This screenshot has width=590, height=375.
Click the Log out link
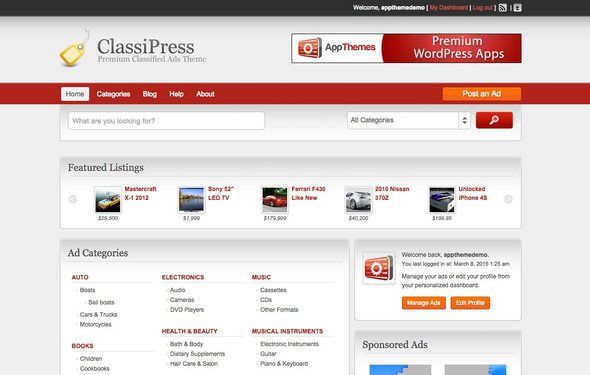click(x=482, y=8)
